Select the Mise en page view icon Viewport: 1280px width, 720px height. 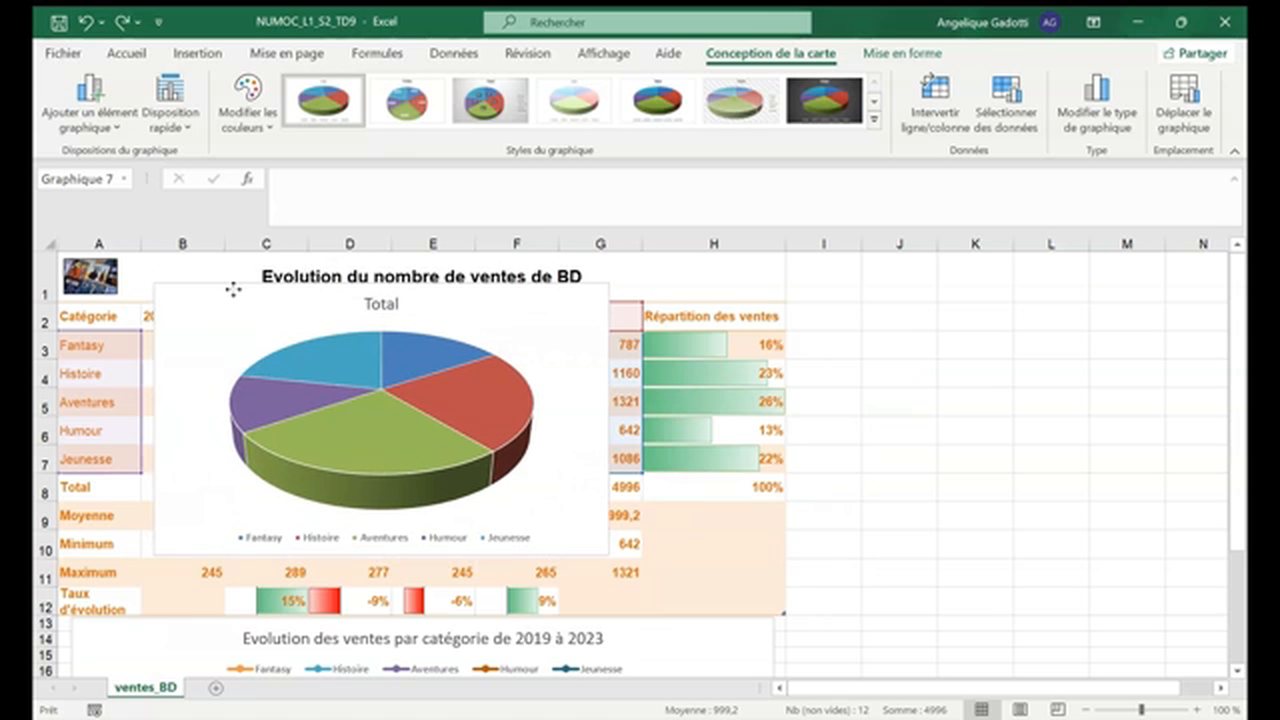tap(1019, 709)
